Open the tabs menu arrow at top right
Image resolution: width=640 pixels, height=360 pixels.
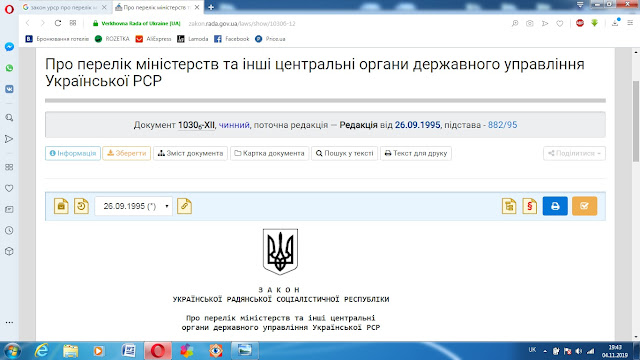(580, 5)
